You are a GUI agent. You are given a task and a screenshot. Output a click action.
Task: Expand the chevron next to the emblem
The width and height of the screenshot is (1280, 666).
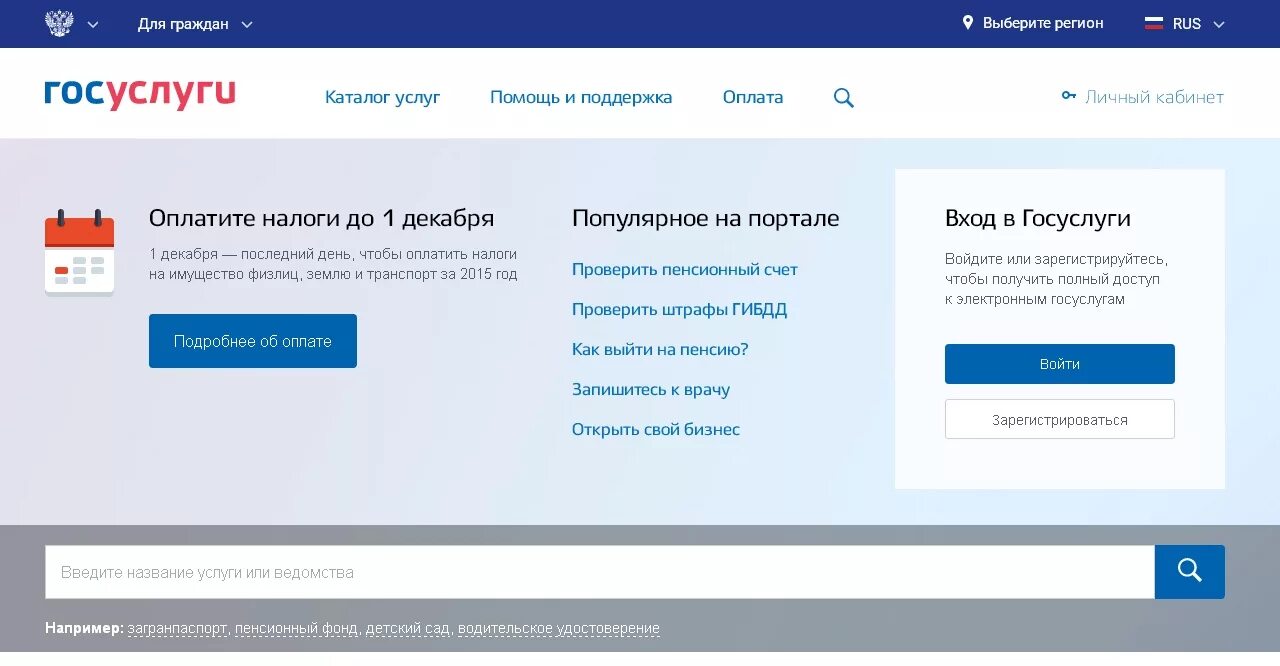[93, 25]
